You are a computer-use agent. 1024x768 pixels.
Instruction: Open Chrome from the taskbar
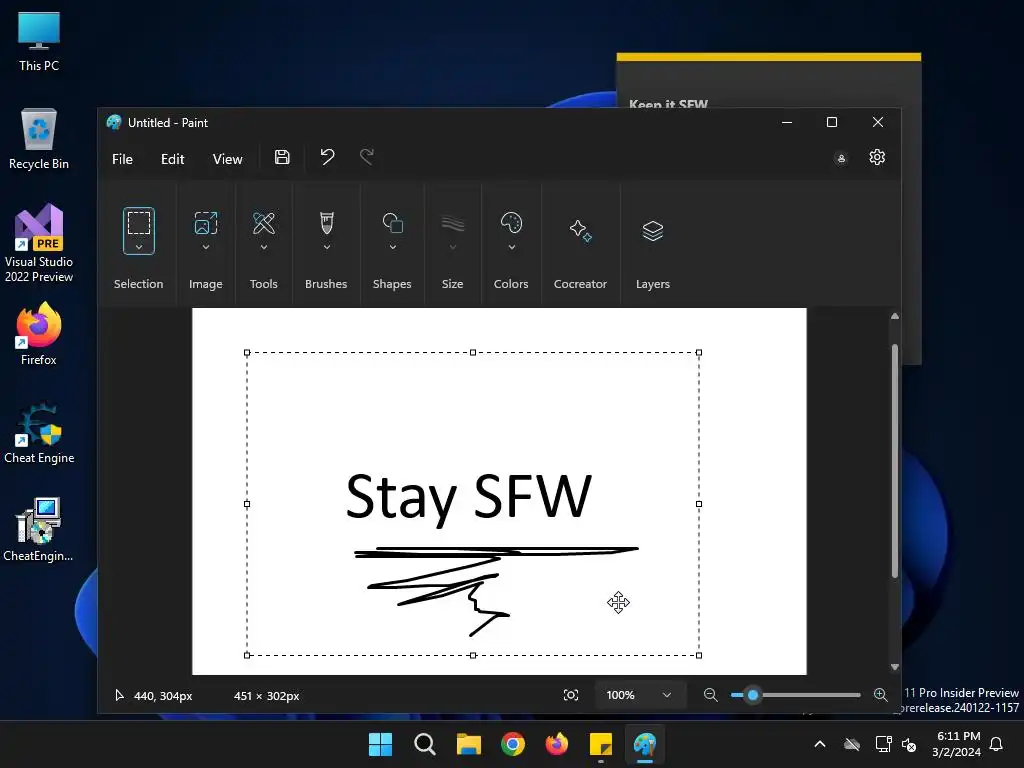513,744
